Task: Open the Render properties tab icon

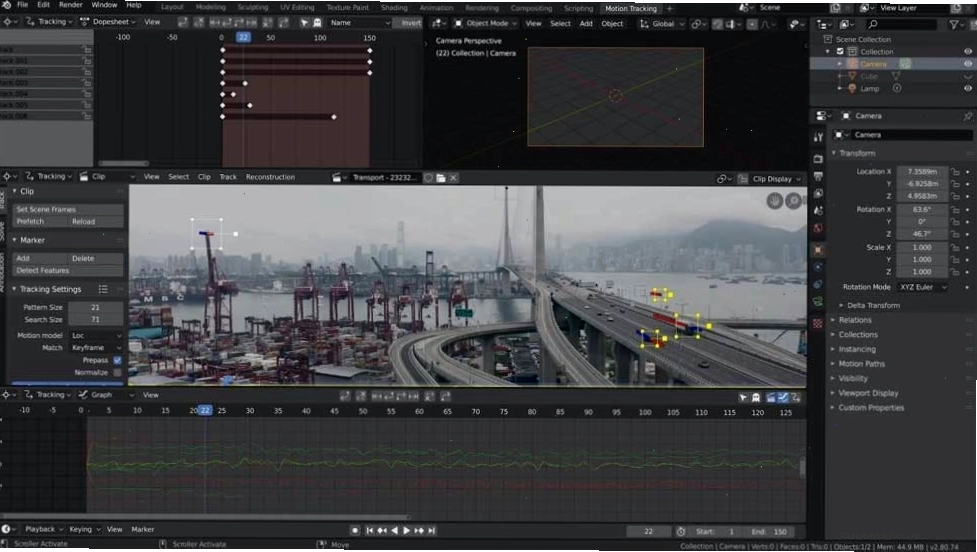Action: pos(818,159)
